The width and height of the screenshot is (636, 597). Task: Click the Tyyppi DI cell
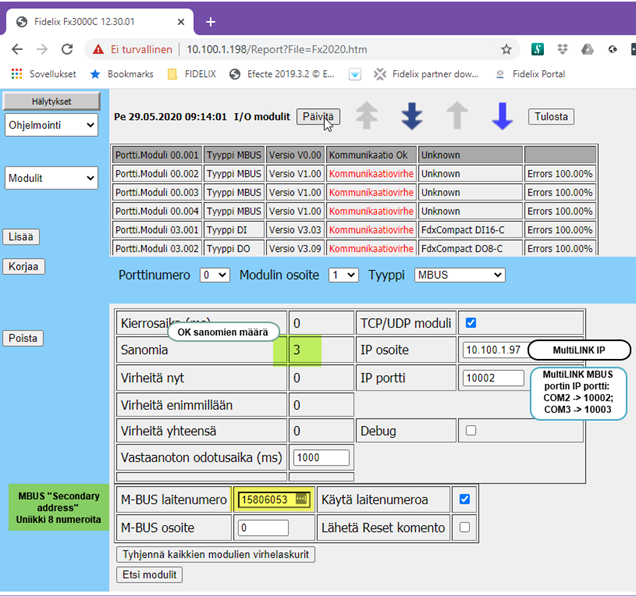coord(234,230)
